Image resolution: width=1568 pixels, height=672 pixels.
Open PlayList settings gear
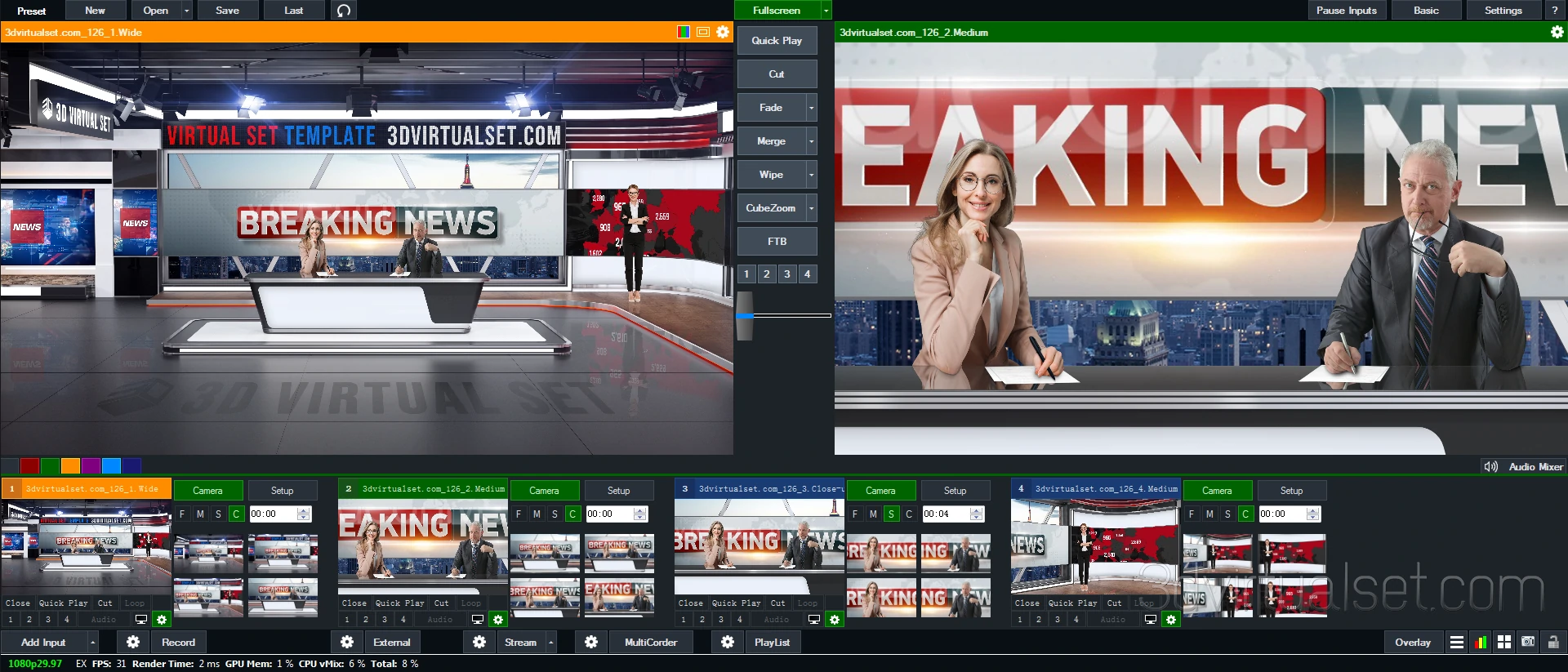point(728,642)
